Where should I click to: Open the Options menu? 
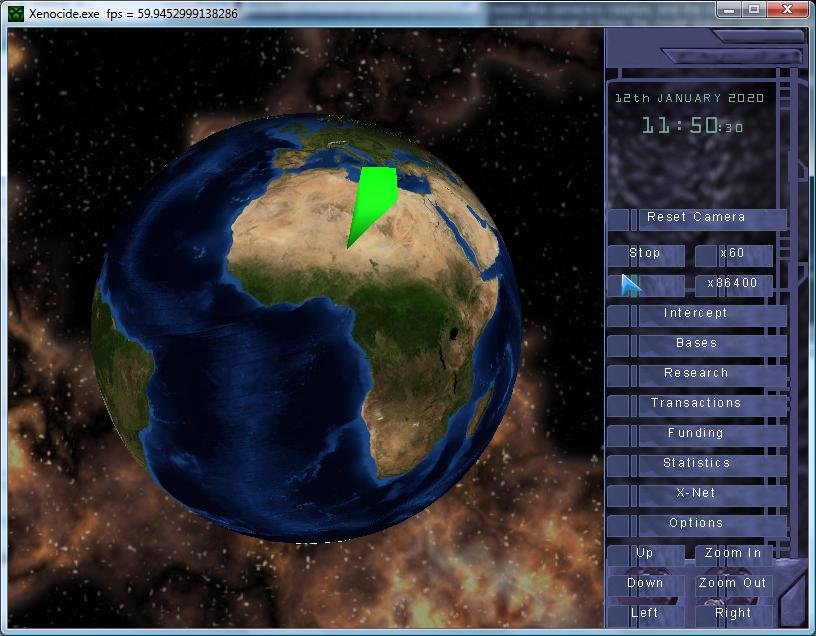(696, 524)
